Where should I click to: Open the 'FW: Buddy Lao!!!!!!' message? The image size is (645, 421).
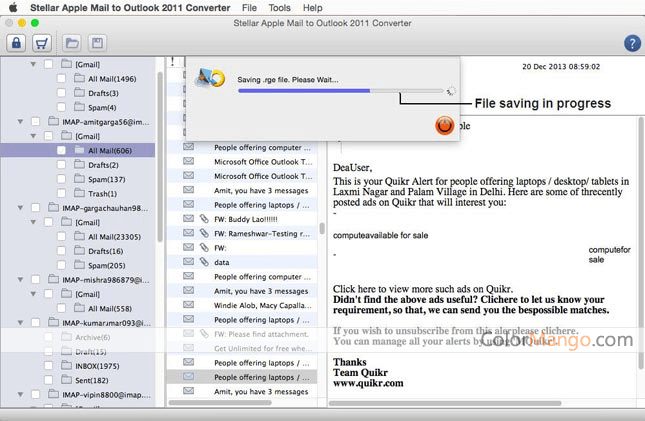[243, 219]
